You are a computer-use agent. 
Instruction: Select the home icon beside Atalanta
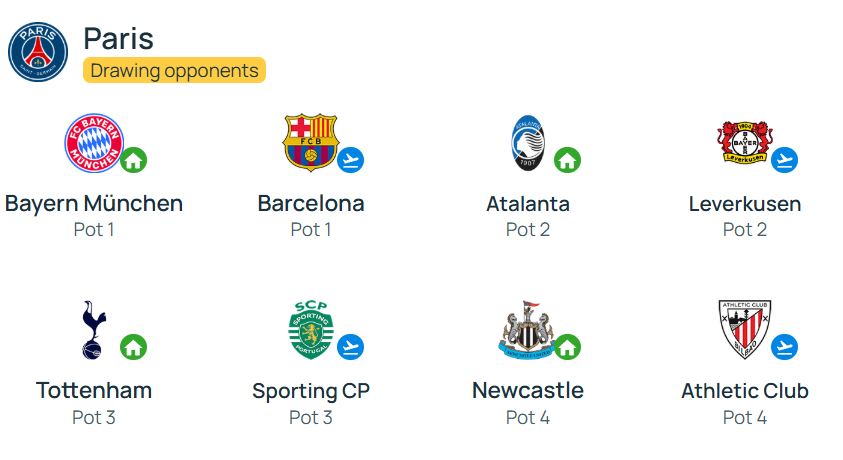pos(567,160)
